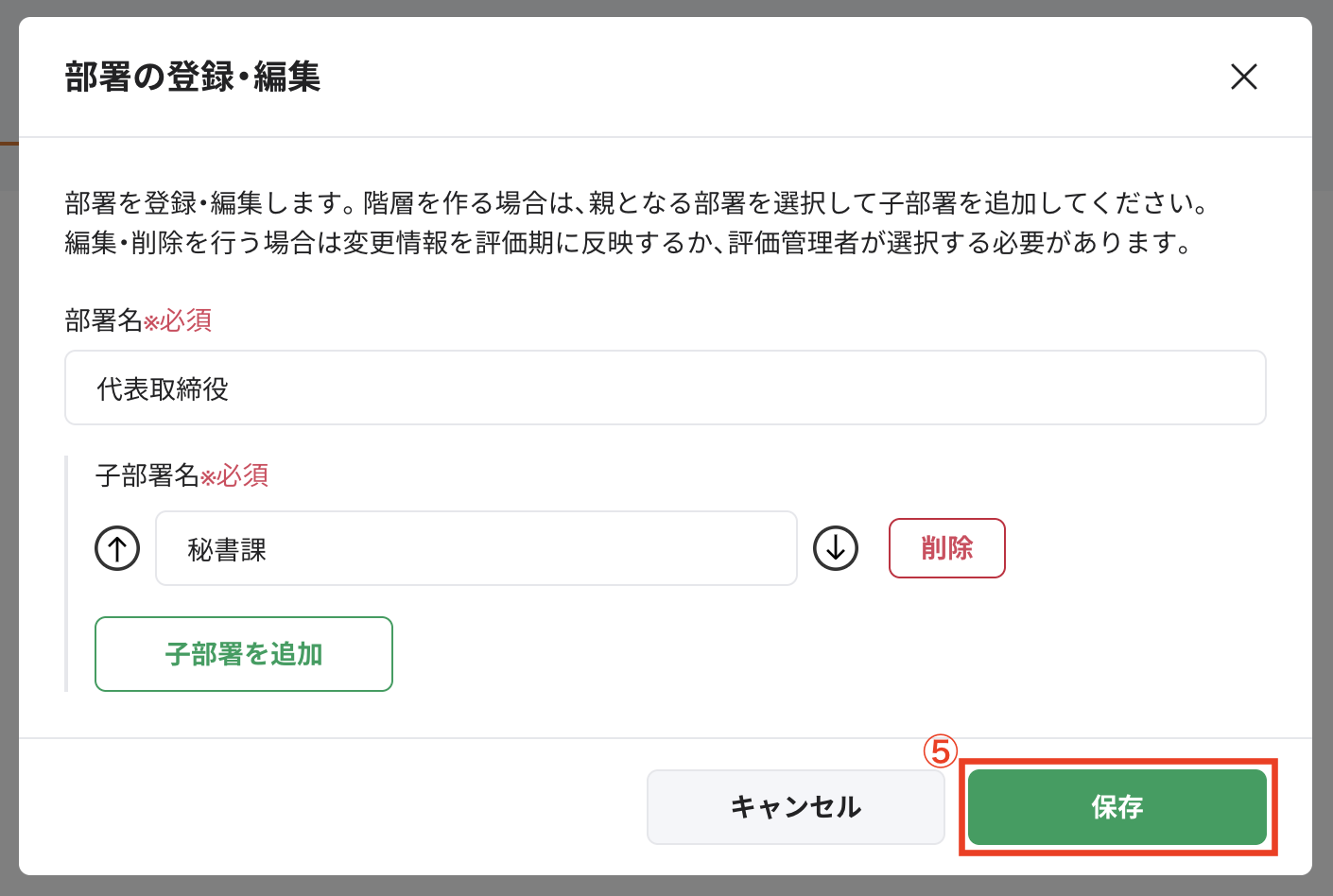Move 秘書課 down with the down arrow
This screenshot has width=1333, height=896.
(x=836, y=548)
